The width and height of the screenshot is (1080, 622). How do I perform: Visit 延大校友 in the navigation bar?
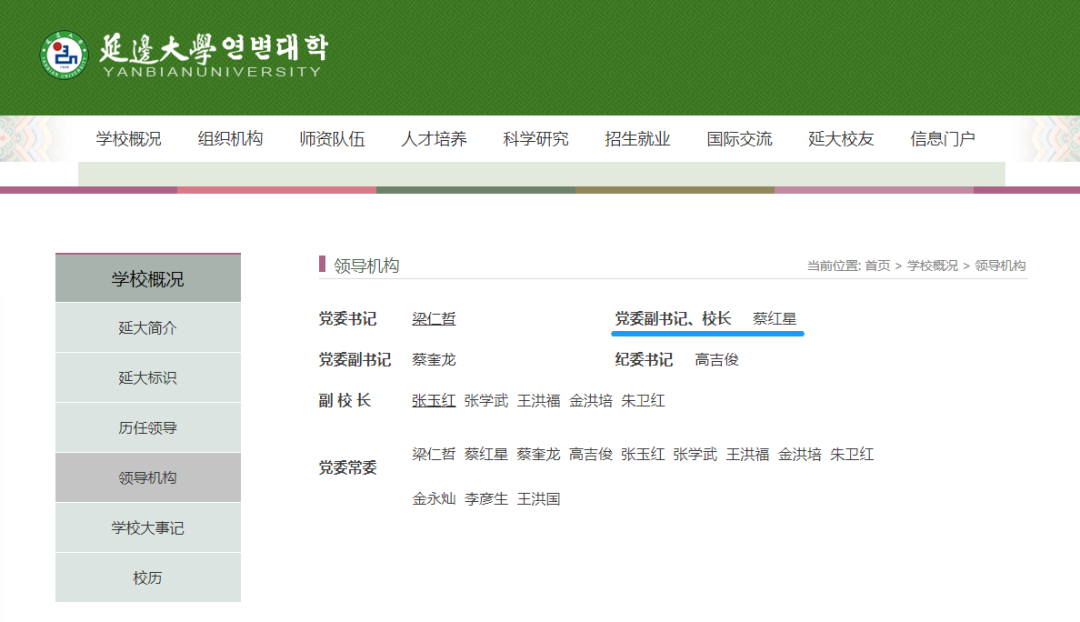841,139
